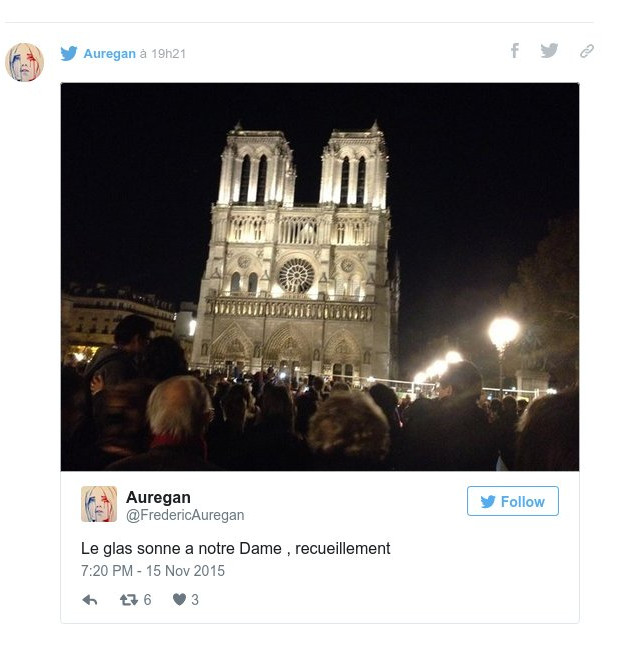Follow @FredericAuregan on Twitter

[x=512, y=502]
